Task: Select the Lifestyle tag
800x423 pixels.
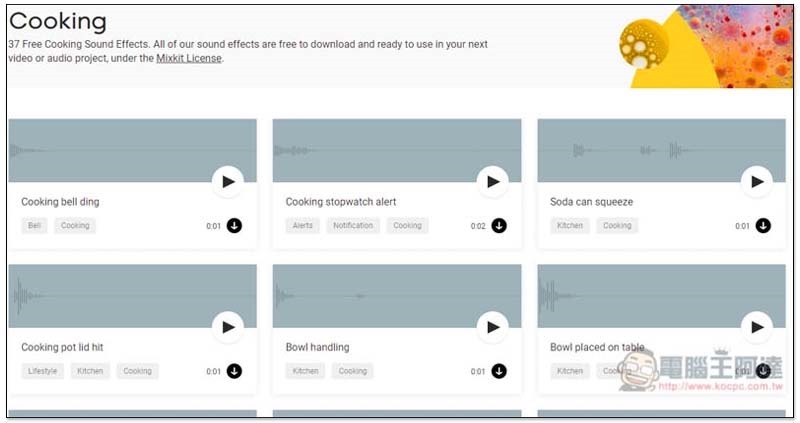Action: click(x=43, y=371)
